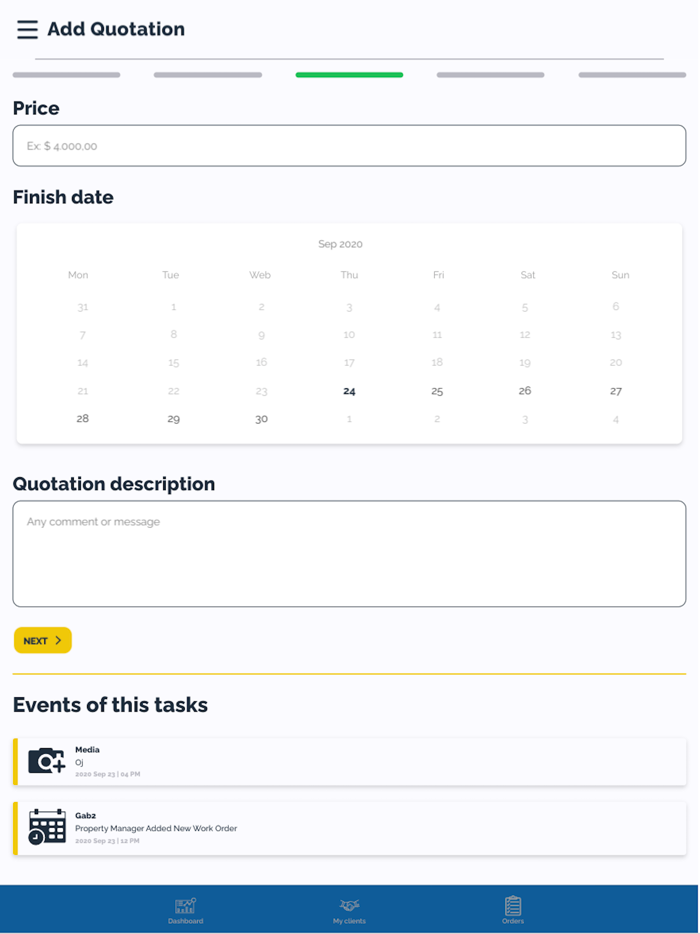Click the calendar clock icon on Gab2 event
The height and width of the screenshot is (934, 700).
click(x=46, y=827)
